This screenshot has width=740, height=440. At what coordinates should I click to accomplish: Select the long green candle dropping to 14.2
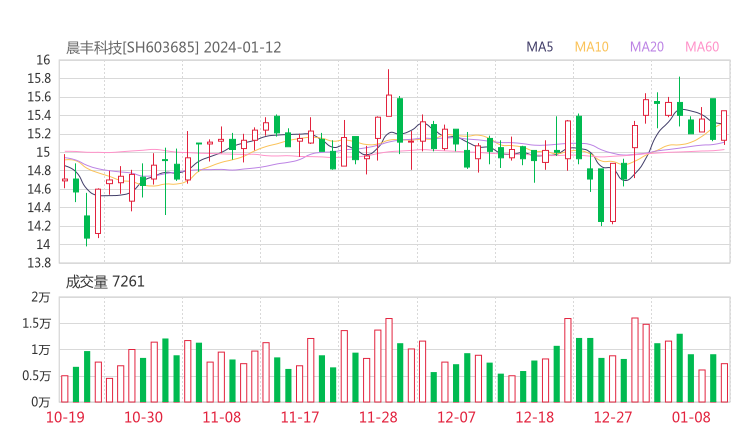click(x=601, y=195)
